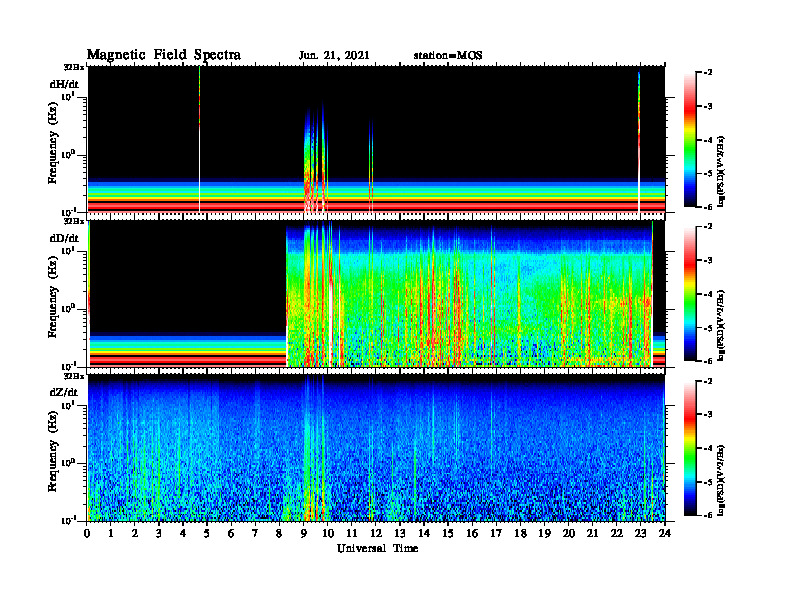The image size is (792, 612).
Task: Click the "dH/dt" panel label
Action: tap(64, 84)
